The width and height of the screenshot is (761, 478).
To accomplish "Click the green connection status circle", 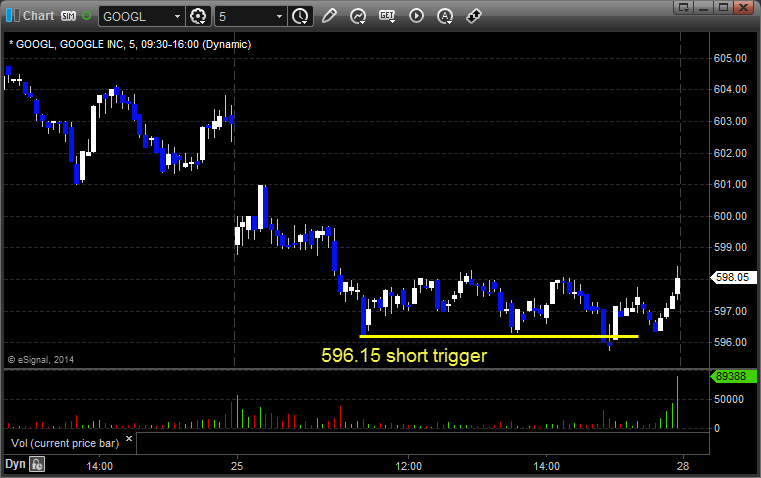I will (86, 16).
